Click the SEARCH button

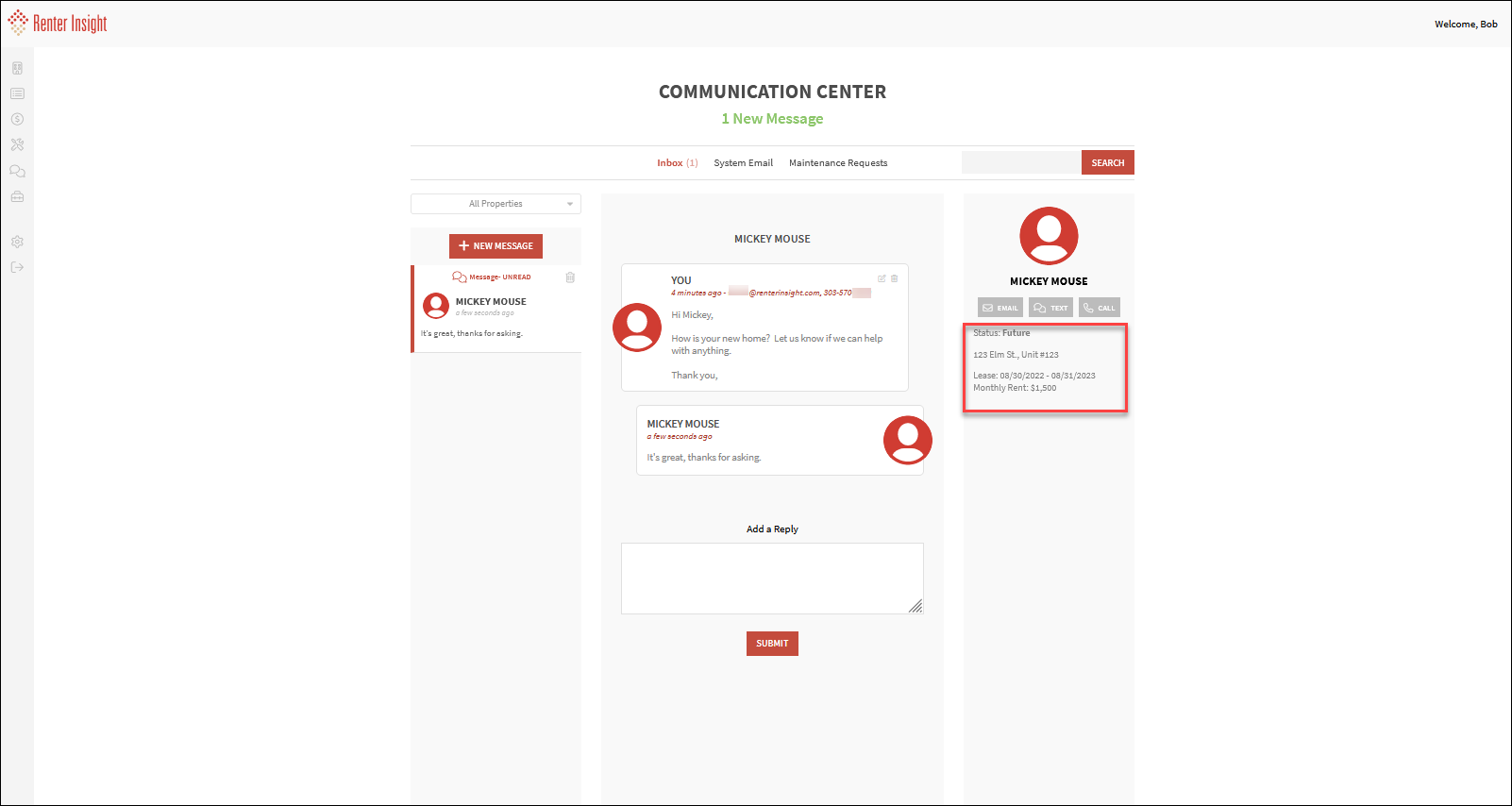click(x=1108, y=162)
